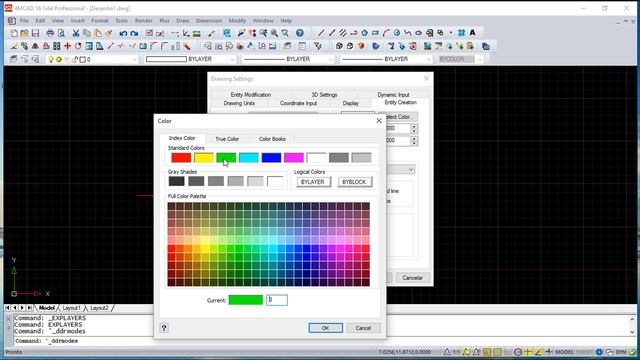The height and width of the screenshot is (360, 640).
Task: Toggle the yellow crosshair status bar icon
Action: pyautogui.click(x=528, y=352)
